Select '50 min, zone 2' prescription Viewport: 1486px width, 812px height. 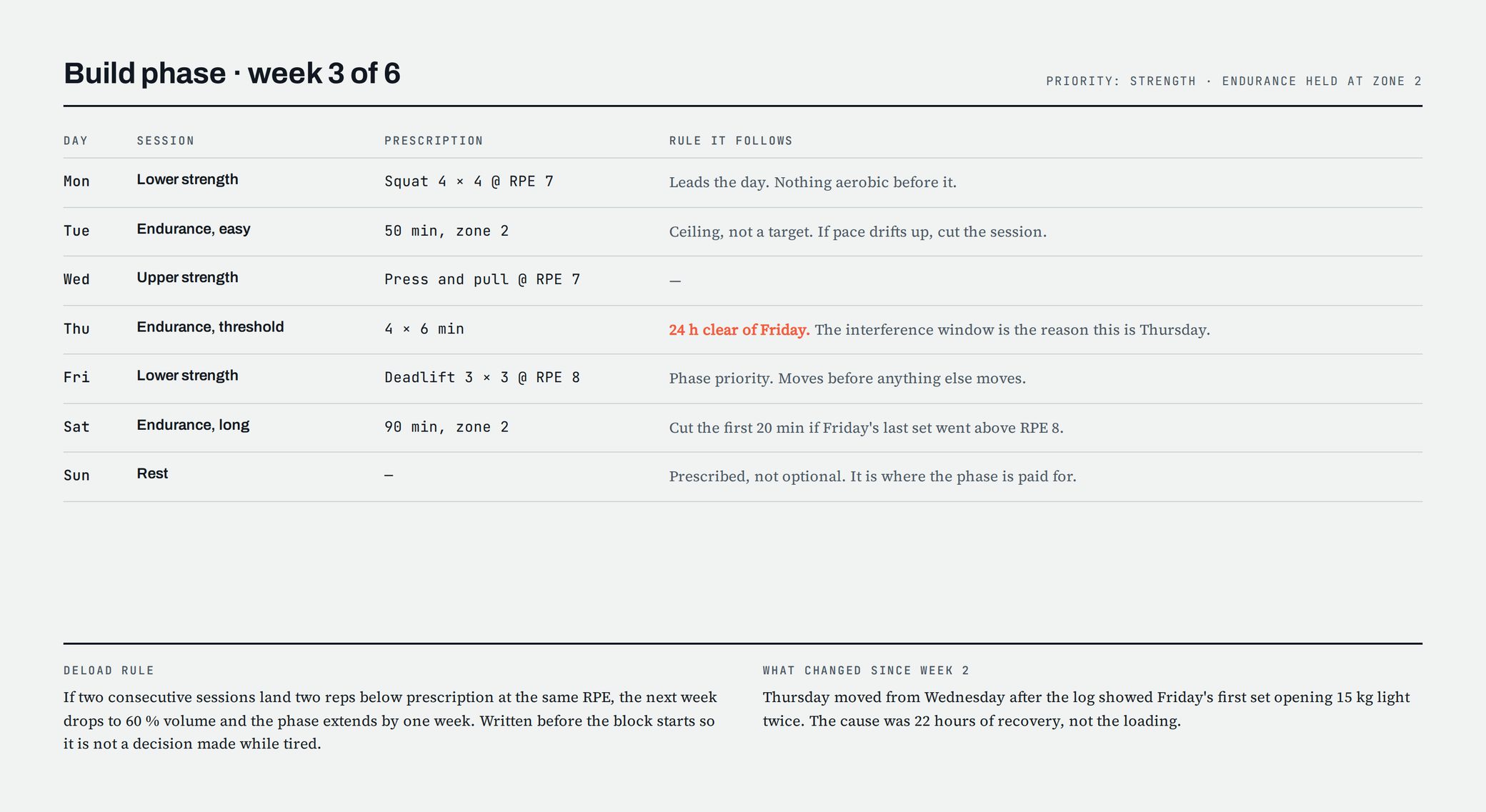pos(447,231)
